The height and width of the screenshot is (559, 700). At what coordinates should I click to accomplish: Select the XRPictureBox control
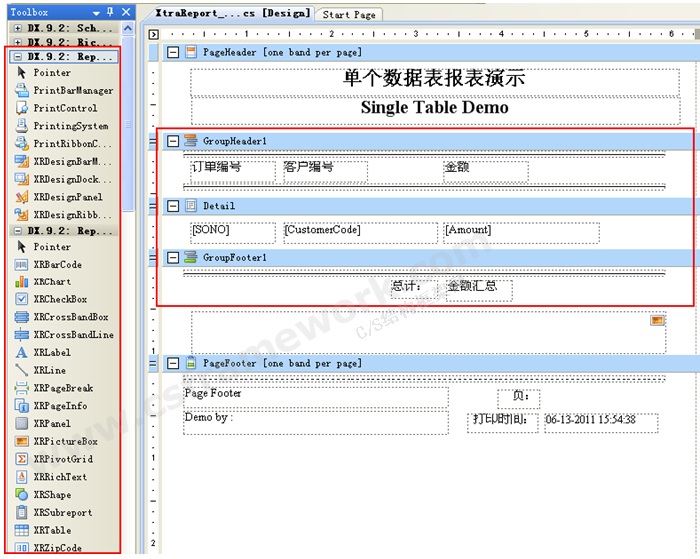65,441
